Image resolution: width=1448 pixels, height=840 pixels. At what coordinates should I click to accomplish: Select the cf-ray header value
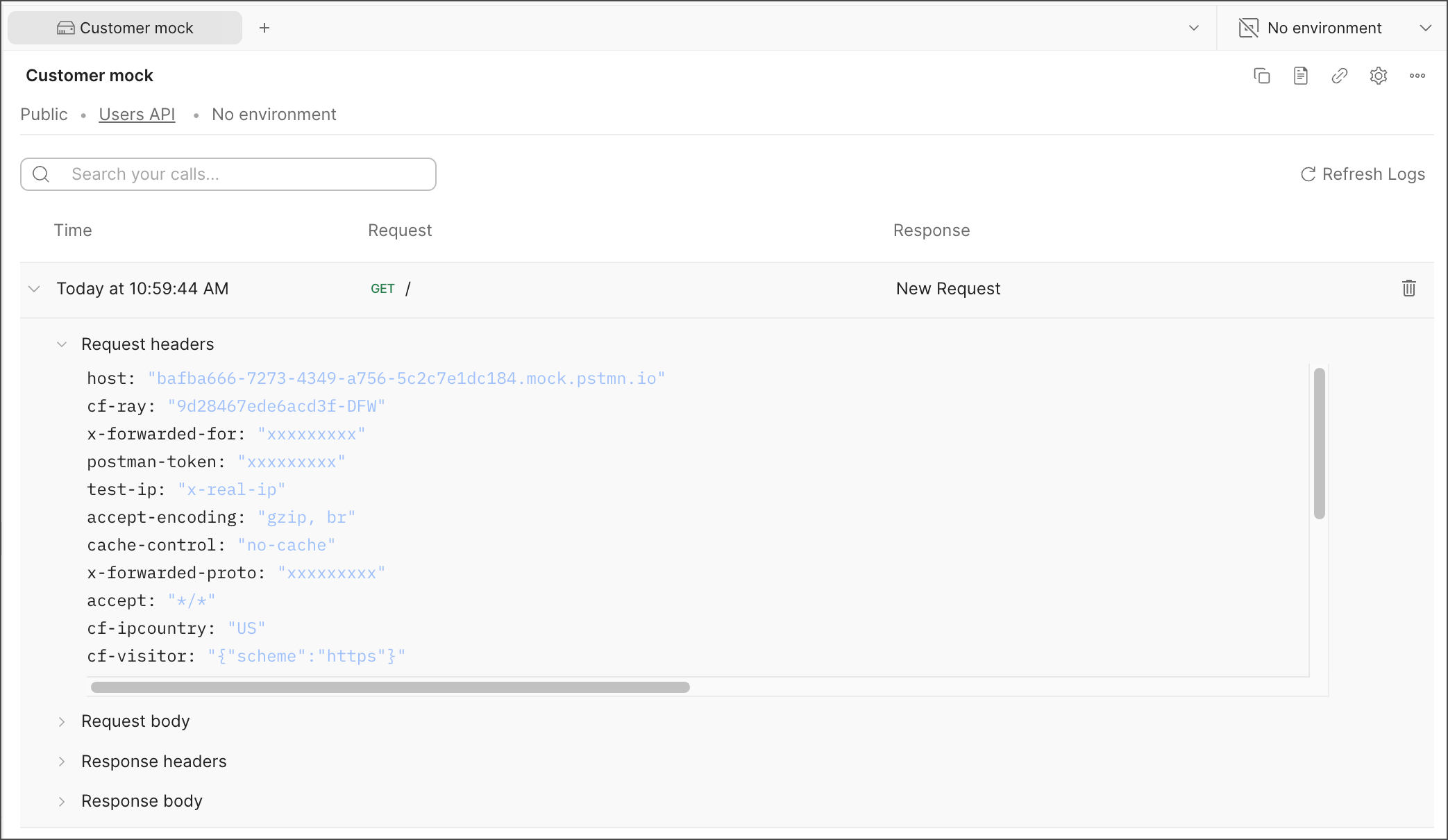(x=276, y=406)
